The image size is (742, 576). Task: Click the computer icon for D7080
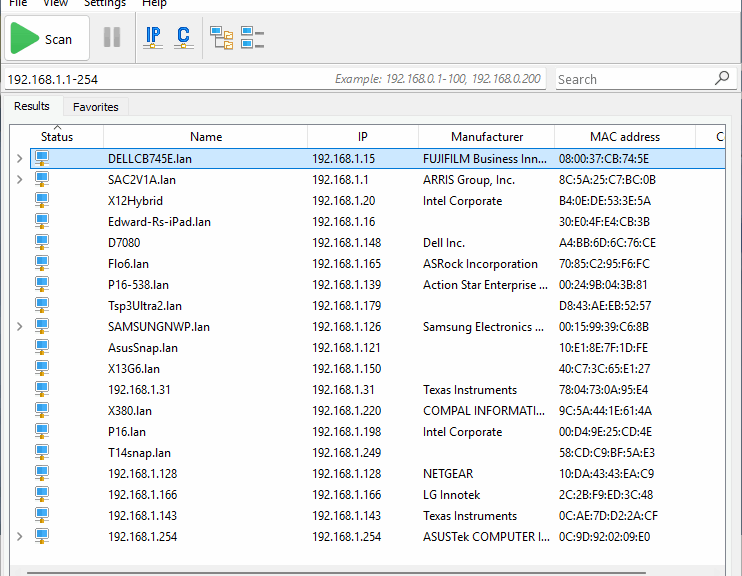click(42, 242)
